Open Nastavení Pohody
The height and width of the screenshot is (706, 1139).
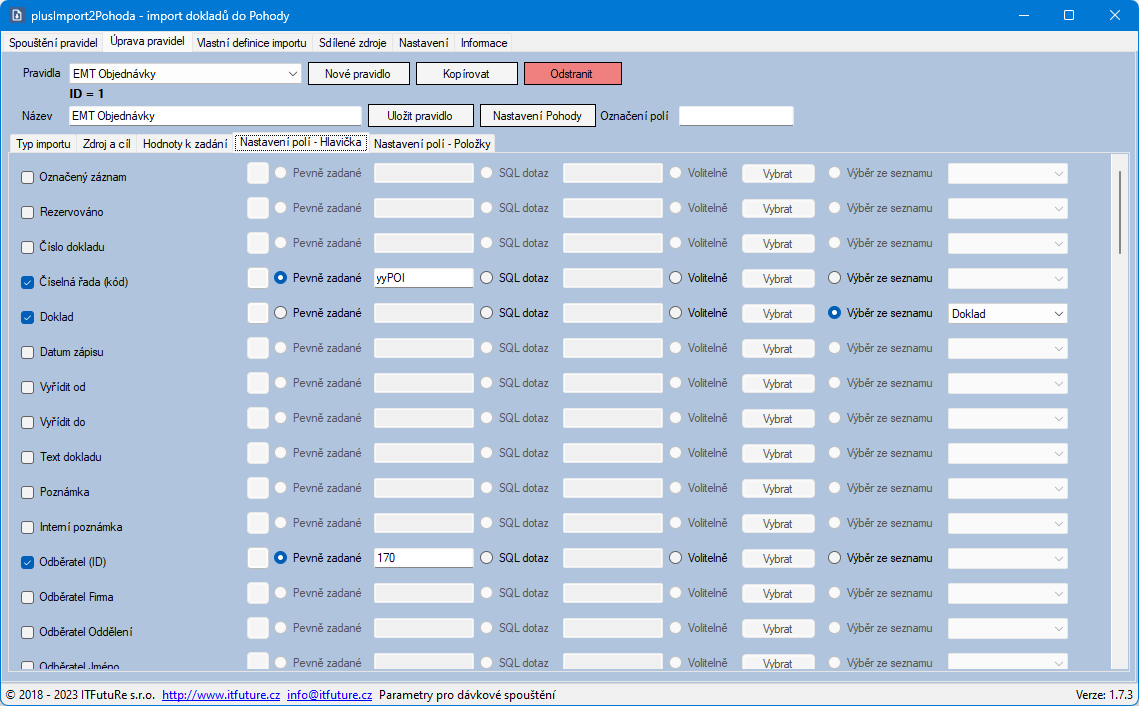point(538,115)
